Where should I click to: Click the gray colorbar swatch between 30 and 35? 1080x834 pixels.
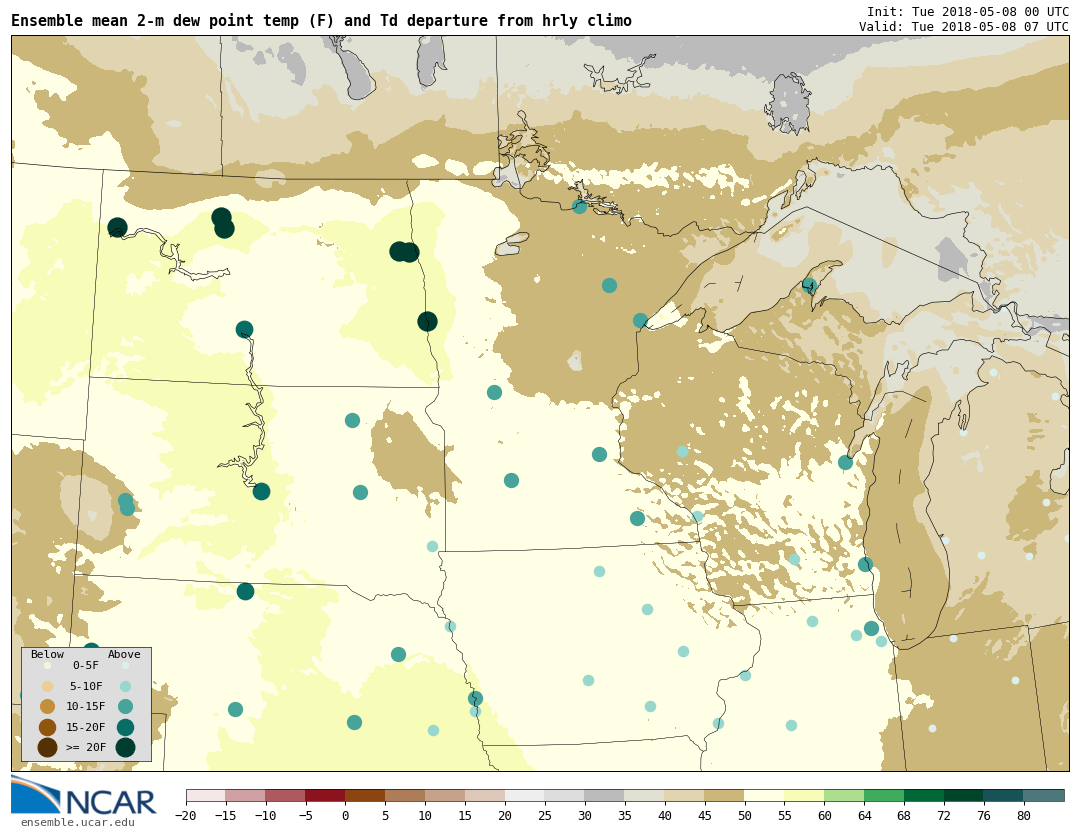(605, 796)
